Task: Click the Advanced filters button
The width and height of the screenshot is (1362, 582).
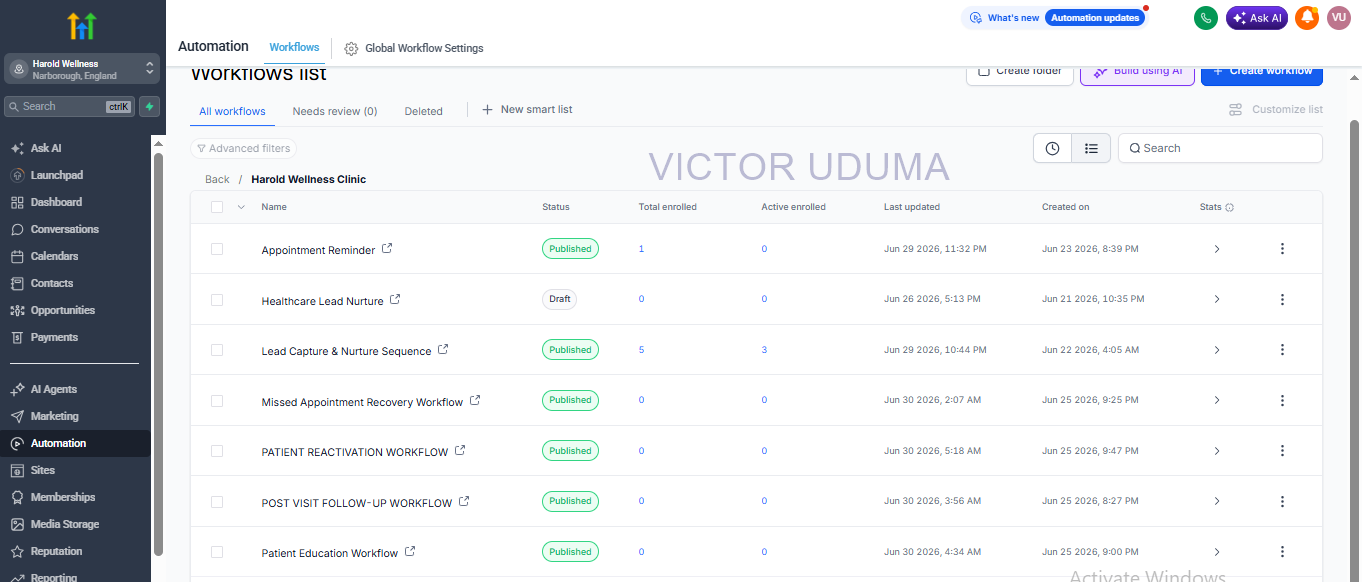Action: pos(243,148)
